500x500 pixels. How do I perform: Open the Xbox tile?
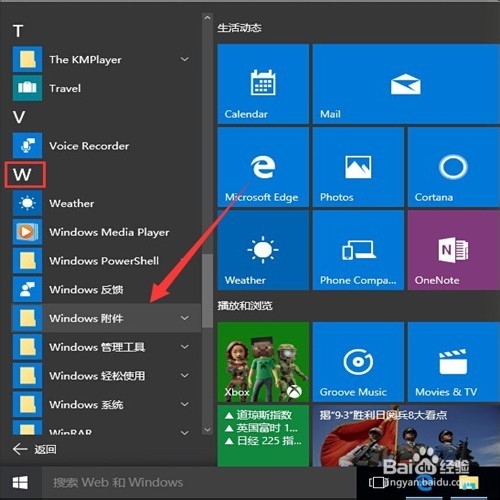(263, 362)
